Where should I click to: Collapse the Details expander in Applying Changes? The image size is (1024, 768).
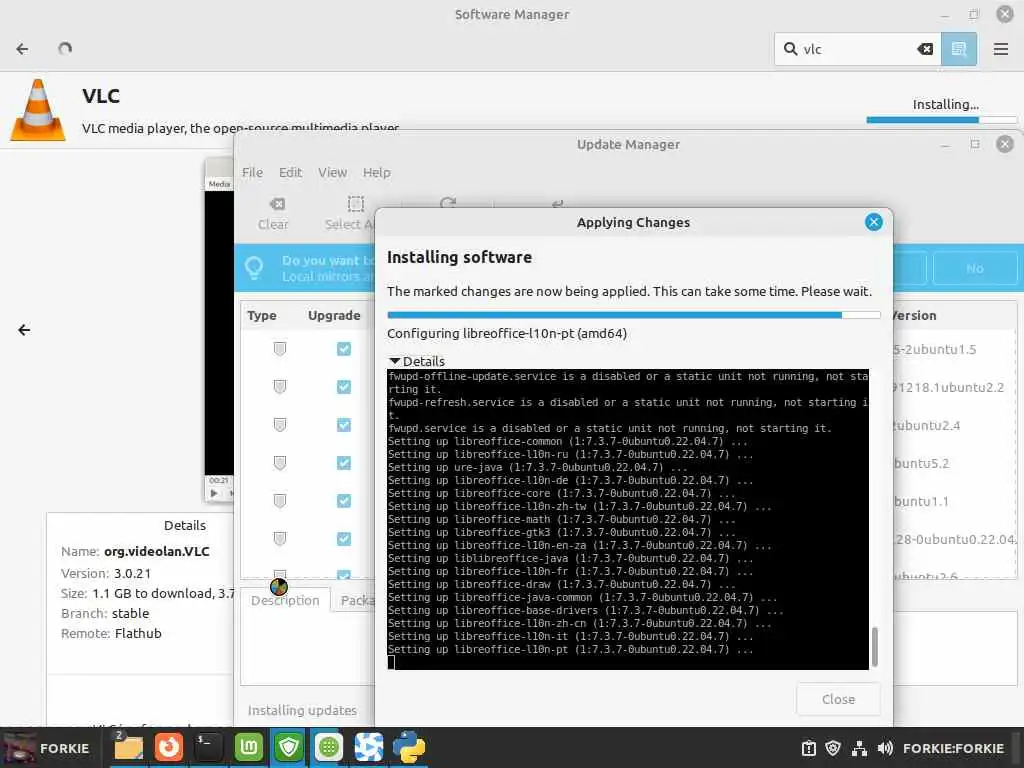(417, 361)
